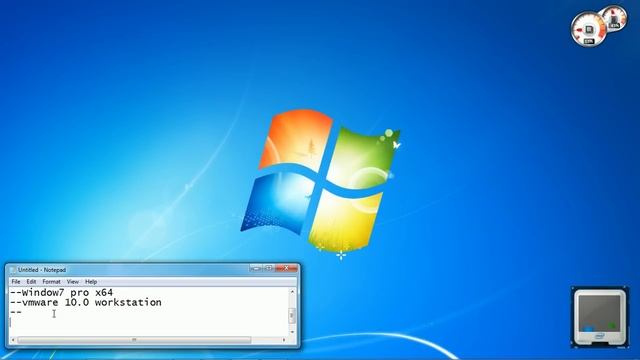The width and height of the screenshot is (640, 360).
Task: Click the CPU usage dial gadget
Action: [588, 29]
